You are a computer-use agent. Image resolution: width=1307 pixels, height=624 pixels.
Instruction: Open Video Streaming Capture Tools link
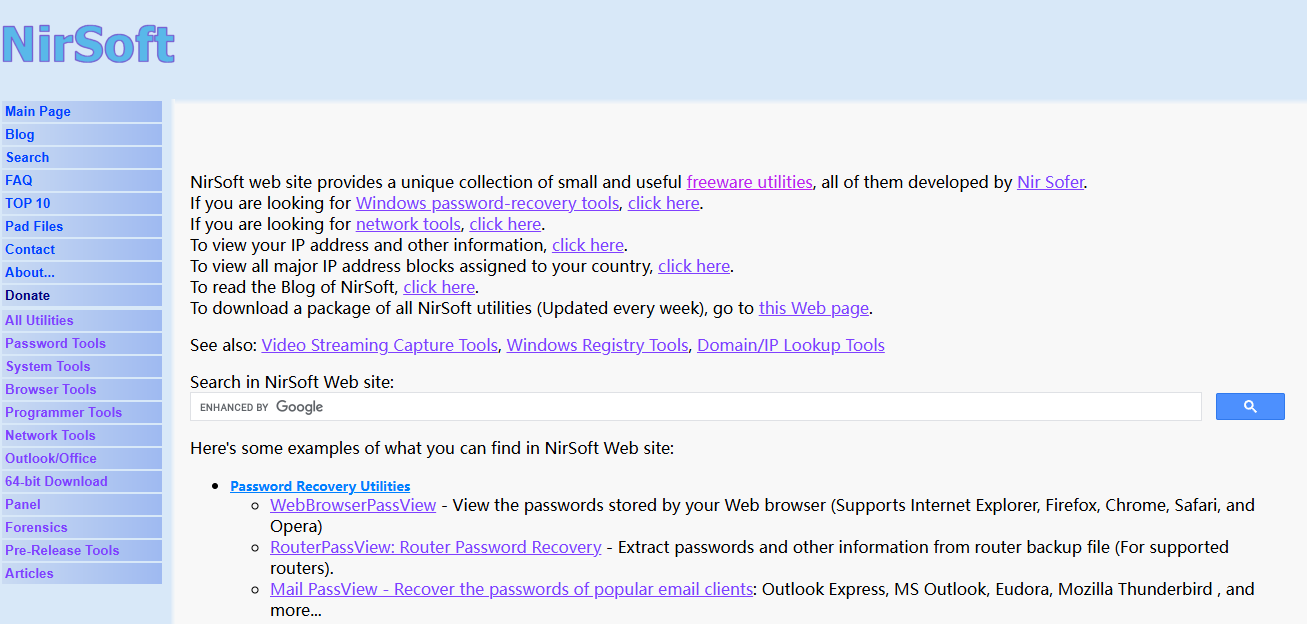pyautogui.click(x=380, y=345)
